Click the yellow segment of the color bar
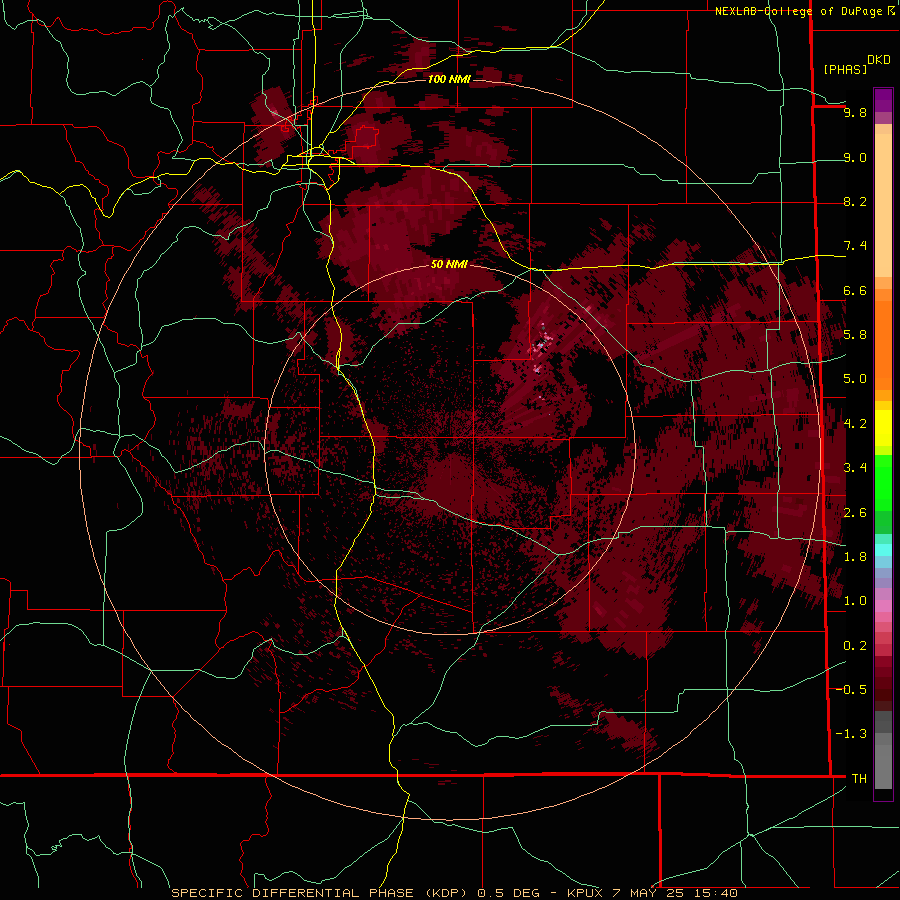 pos(883,428)
